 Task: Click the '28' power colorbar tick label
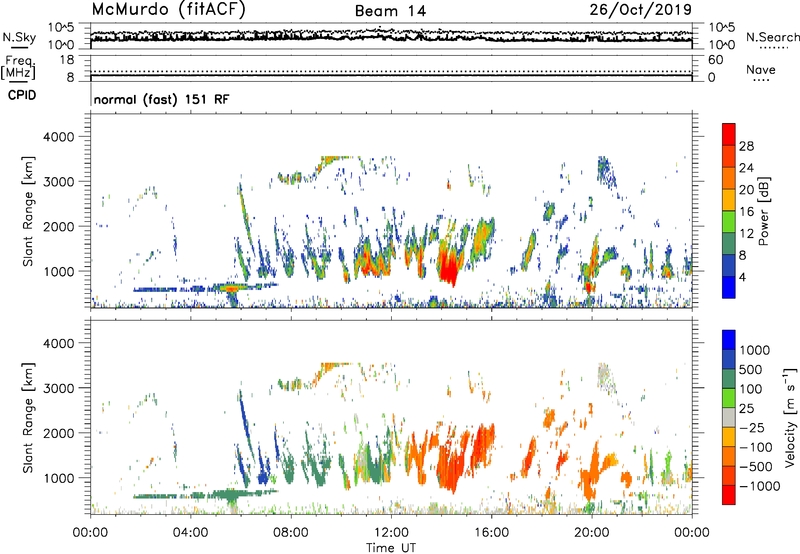pos(746,146)
